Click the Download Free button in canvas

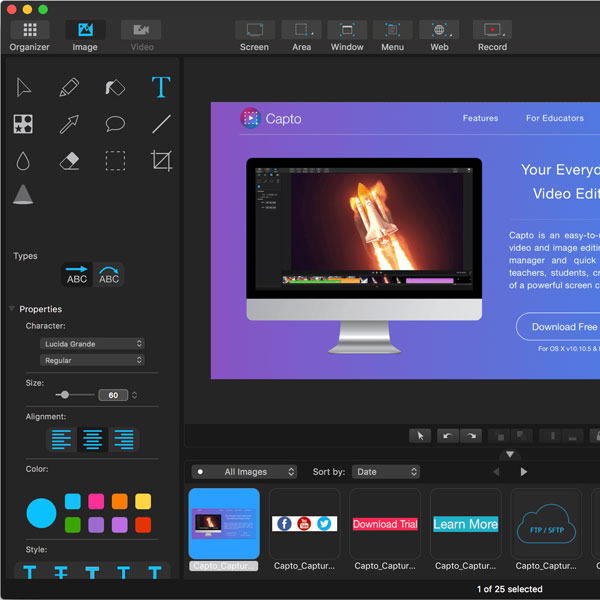pos(559,327)
